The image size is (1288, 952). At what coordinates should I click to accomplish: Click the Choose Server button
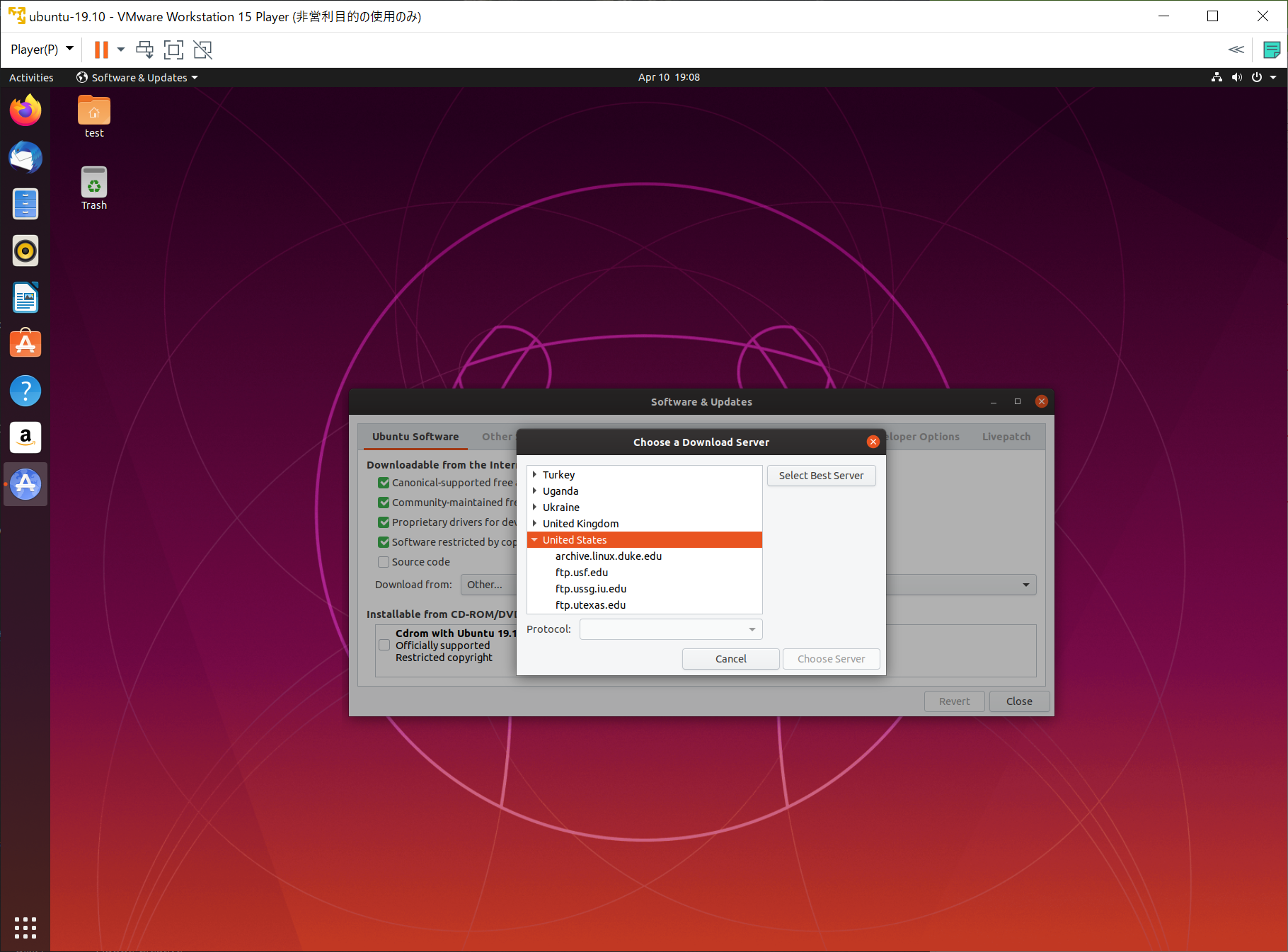tap(832, 659)
